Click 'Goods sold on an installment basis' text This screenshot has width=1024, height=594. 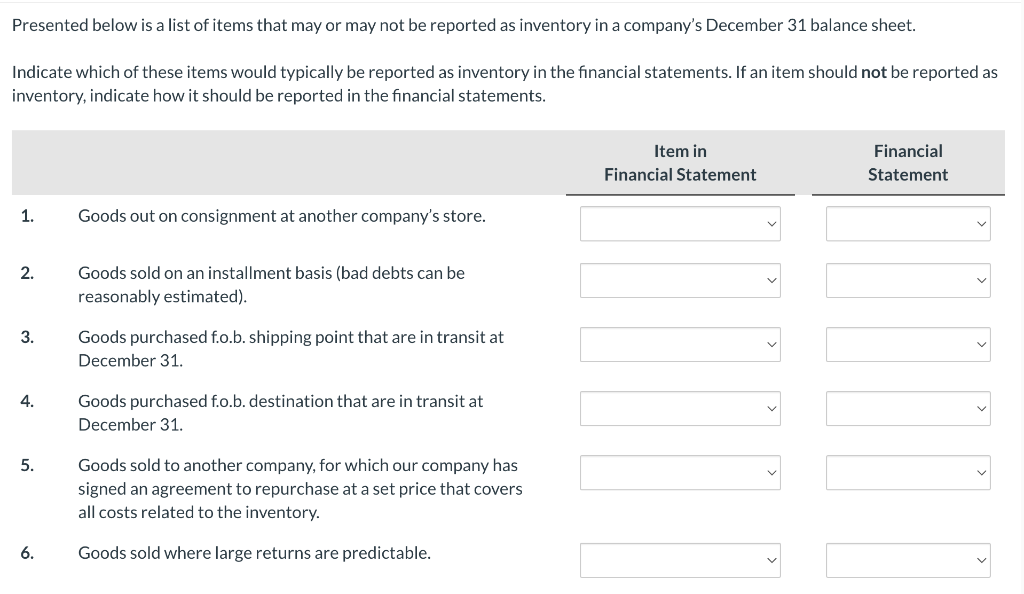pyautogui.click(x=271, y=273)
